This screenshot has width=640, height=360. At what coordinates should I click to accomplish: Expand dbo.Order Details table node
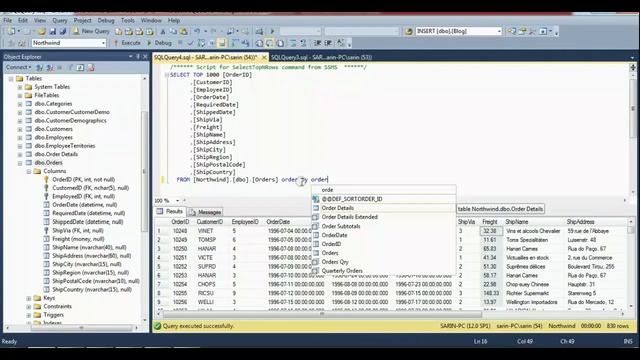20,154
